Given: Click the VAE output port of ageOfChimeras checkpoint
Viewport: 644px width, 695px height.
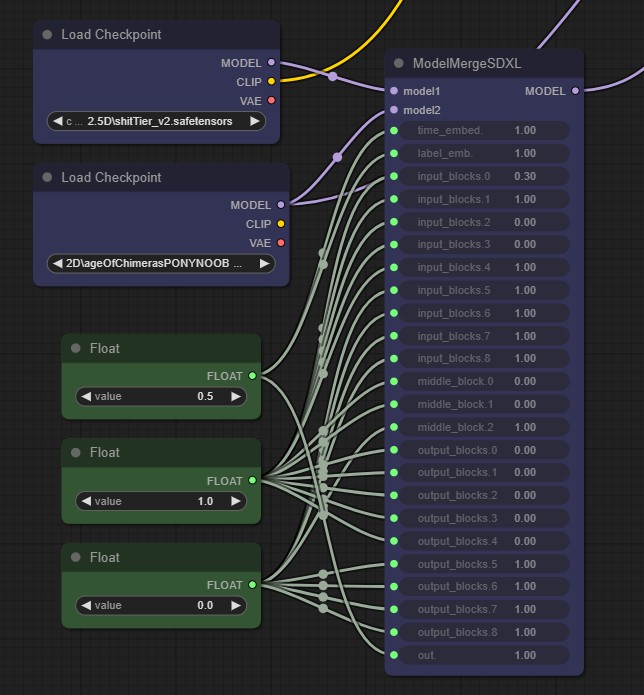Looking at the screenshot, I should tap(281, 243).
